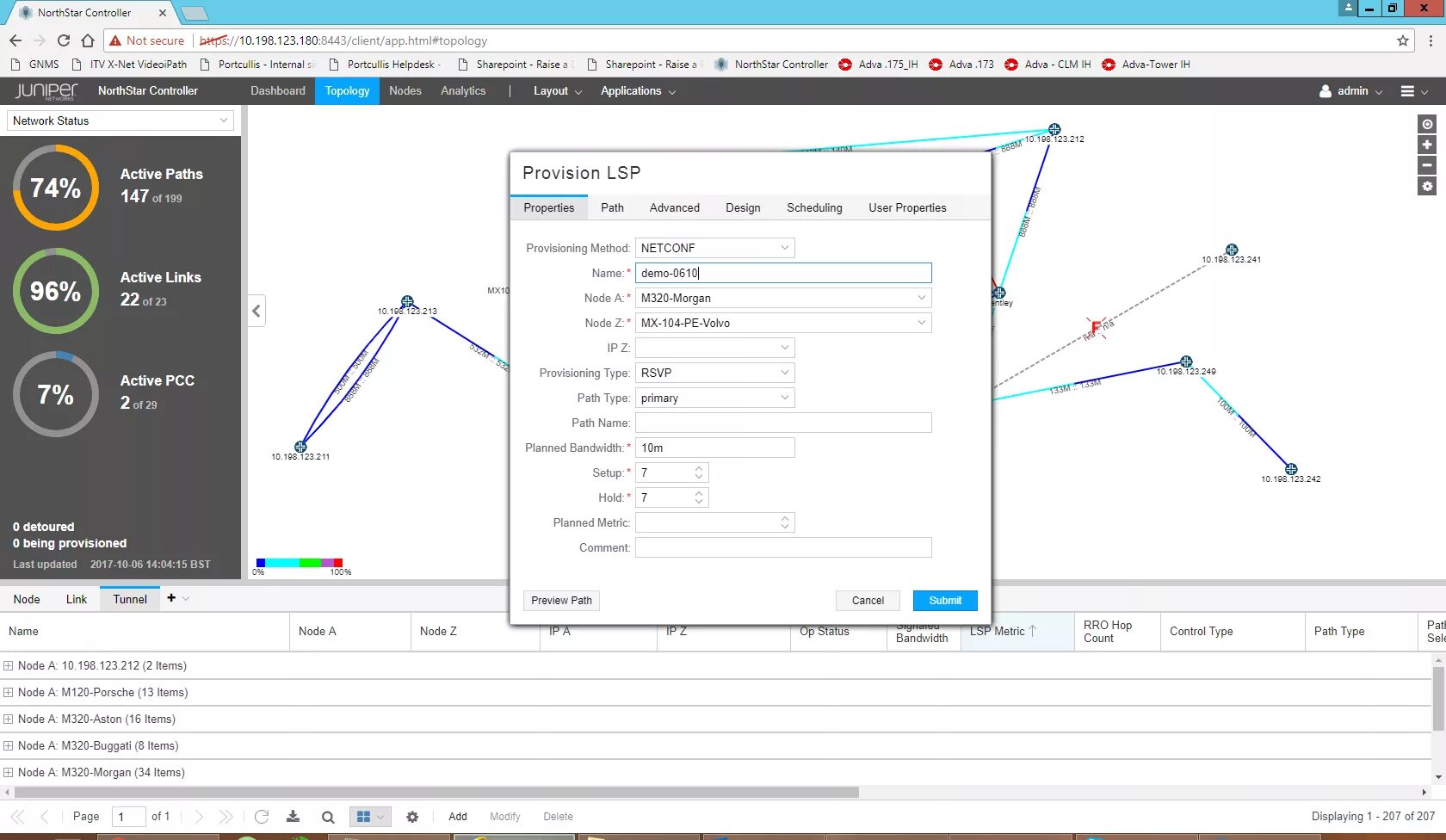Screen dimensions: 1446x840
Task: Zoom in on the topology map
Action: [1427, 145]
